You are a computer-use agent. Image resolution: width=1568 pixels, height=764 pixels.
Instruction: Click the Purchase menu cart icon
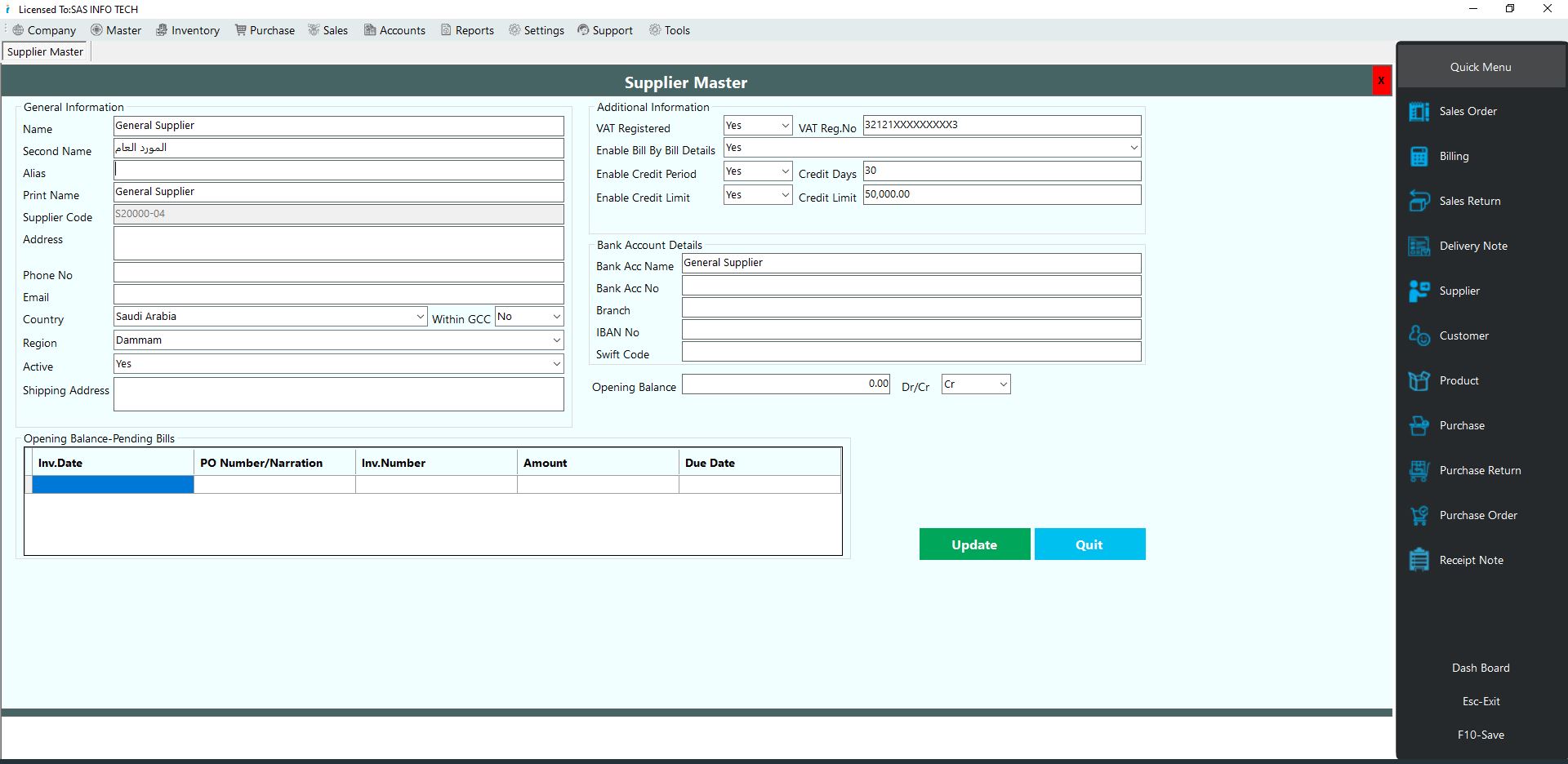tap(240, 30)
